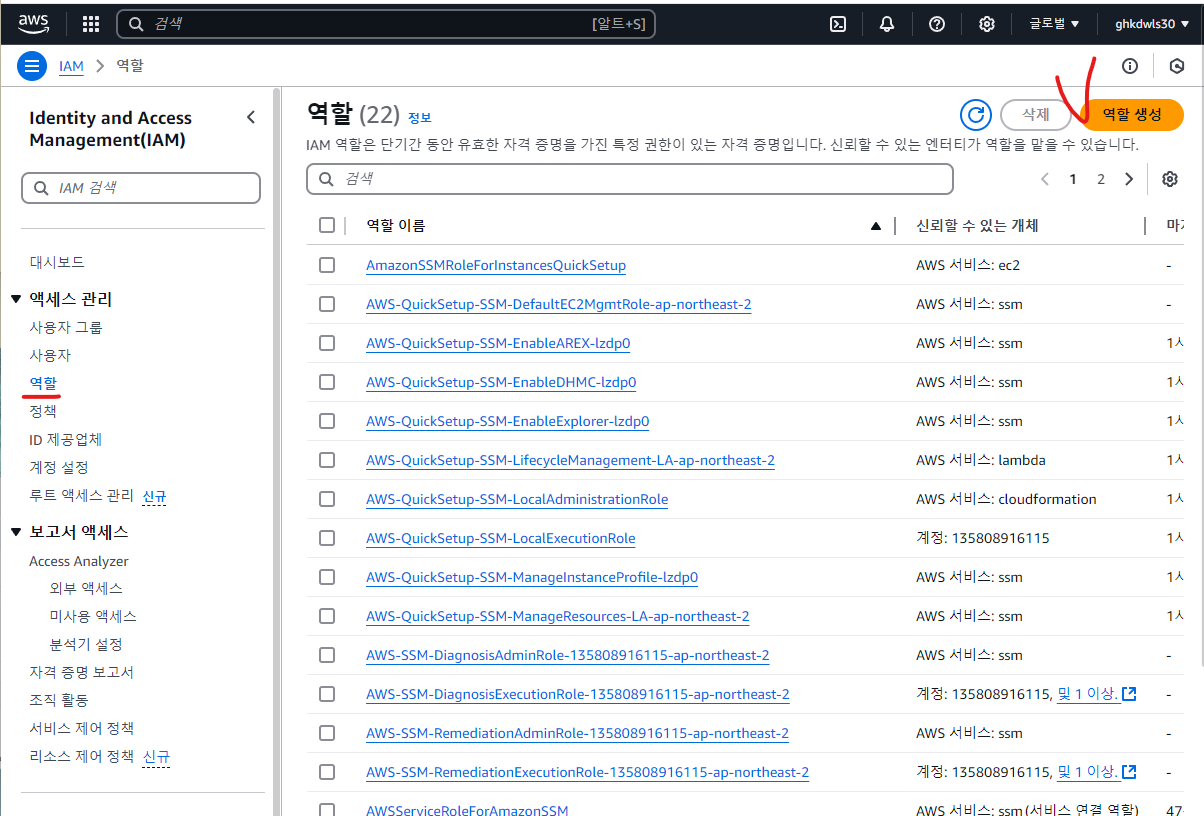Open ID 제공업체 in the sidebar
The height and width of the screenshot is (816, 1204).
point(66,439)
